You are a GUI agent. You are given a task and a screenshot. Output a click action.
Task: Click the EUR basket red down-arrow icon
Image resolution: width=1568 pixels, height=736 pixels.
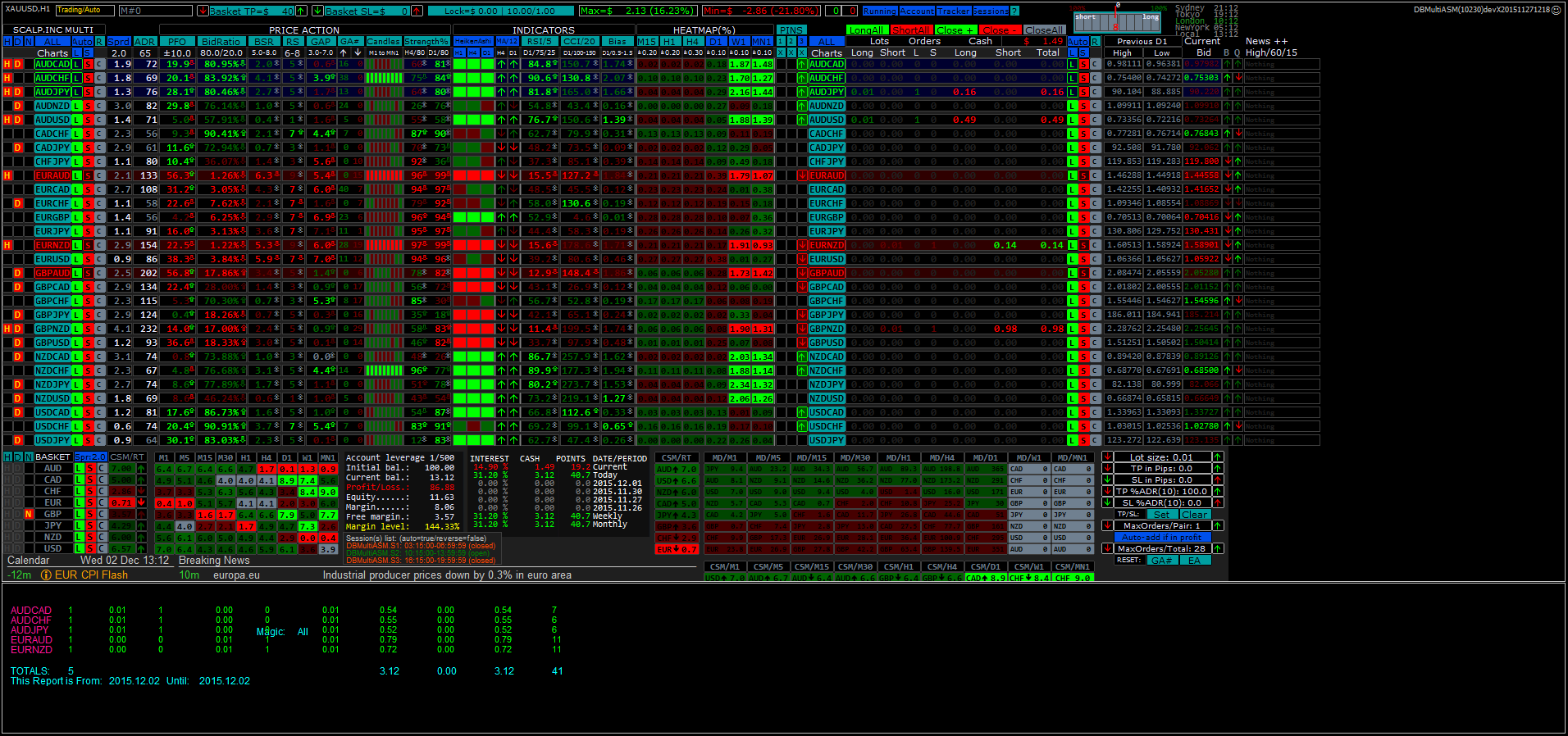pos(141,502)
